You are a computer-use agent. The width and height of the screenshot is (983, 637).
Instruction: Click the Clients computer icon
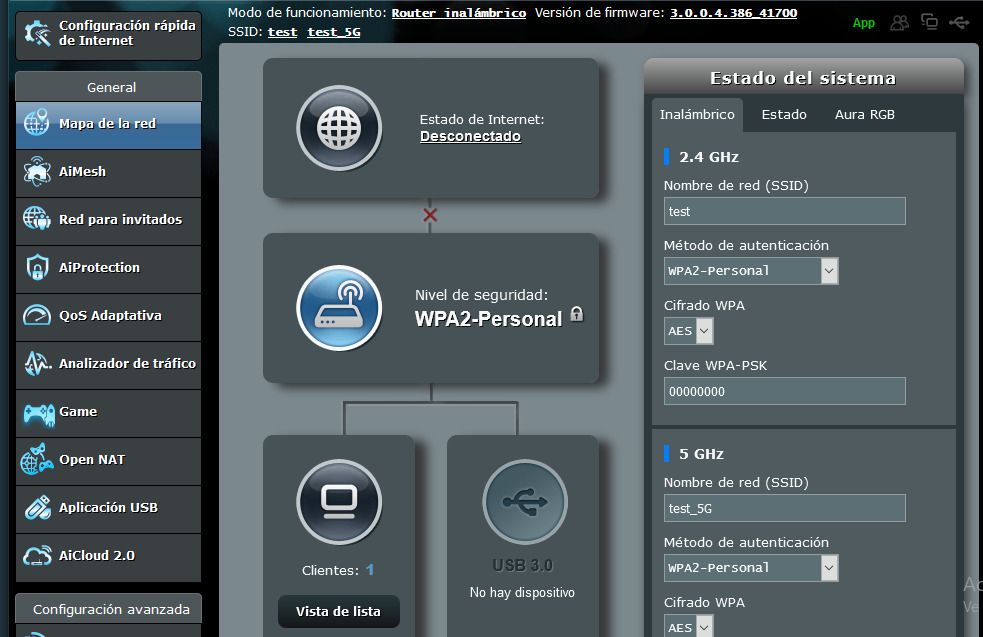click(339, 501)
